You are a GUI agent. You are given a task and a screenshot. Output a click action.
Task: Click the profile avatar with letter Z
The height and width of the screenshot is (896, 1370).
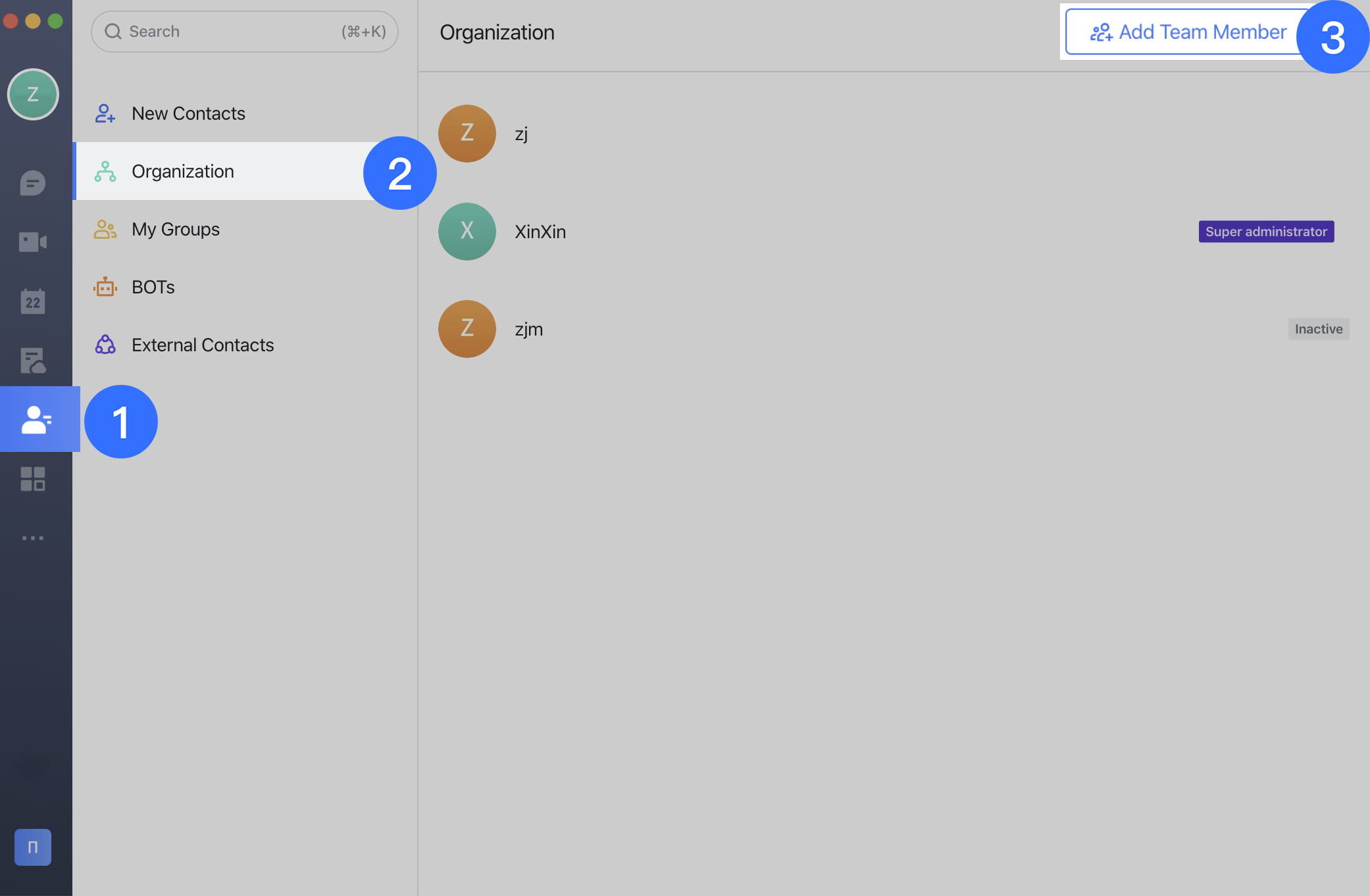tap(33, 94)
